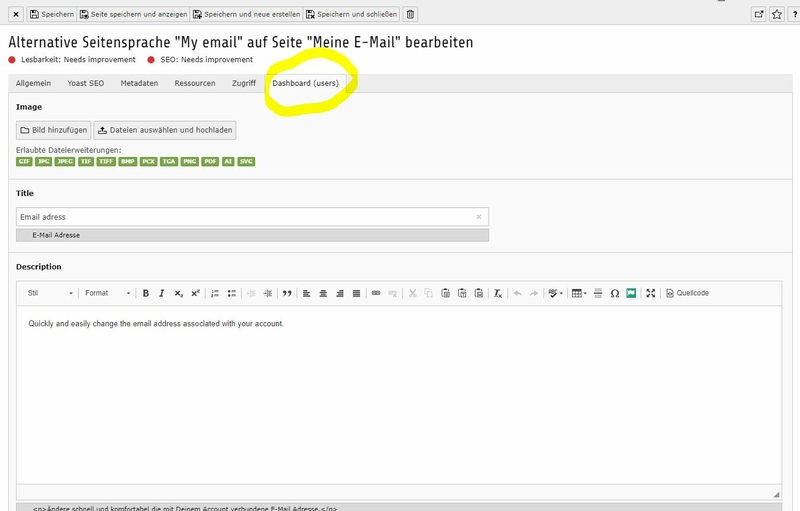This screenshot has width=800, height=511.
Task: Click the trash delete icon in top bar
Action: (x=410, y=14)
